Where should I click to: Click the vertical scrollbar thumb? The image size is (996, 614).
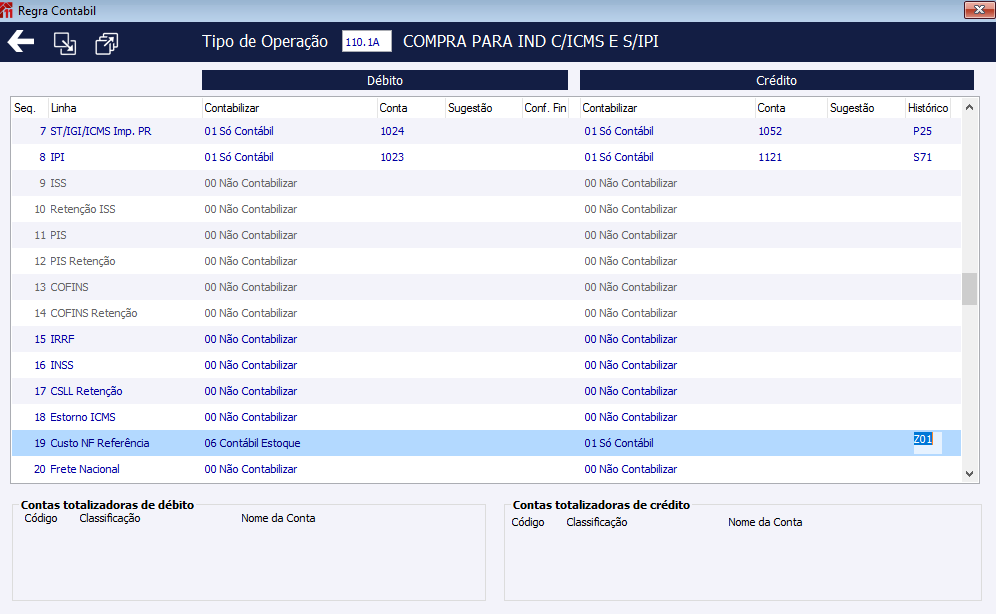coord(969,289)
